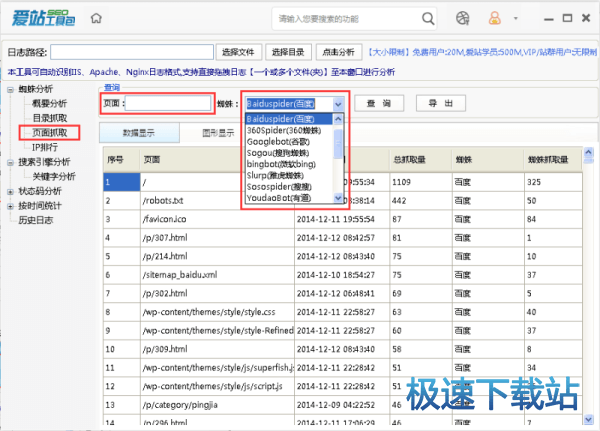
Task: Select the /p/309.html row
Action: coord(343,349)
